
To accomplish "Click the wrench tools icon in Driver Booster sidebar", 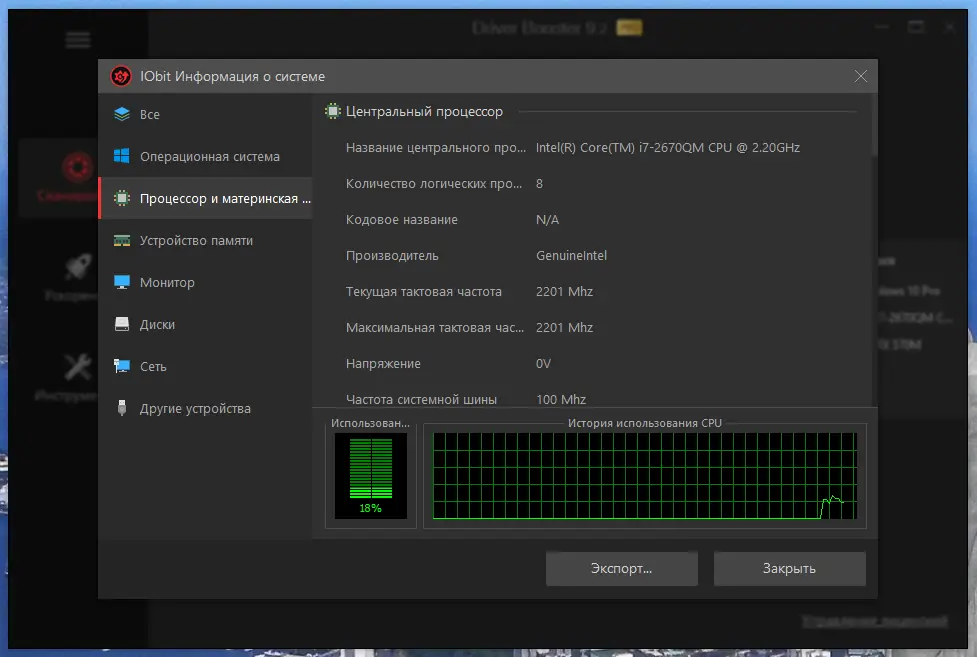I will tap(78, 367).
